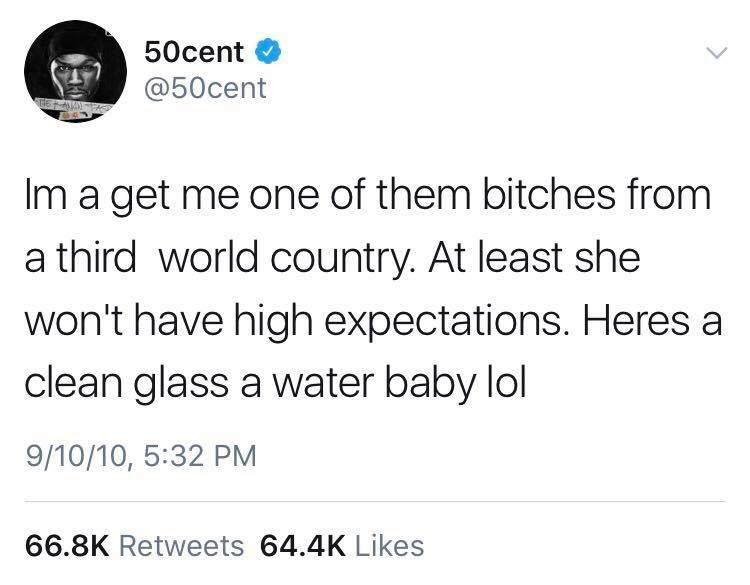Open the tweet options chevron menu
The height and width of the screenshot is (585, 750).
pos(717,53)
